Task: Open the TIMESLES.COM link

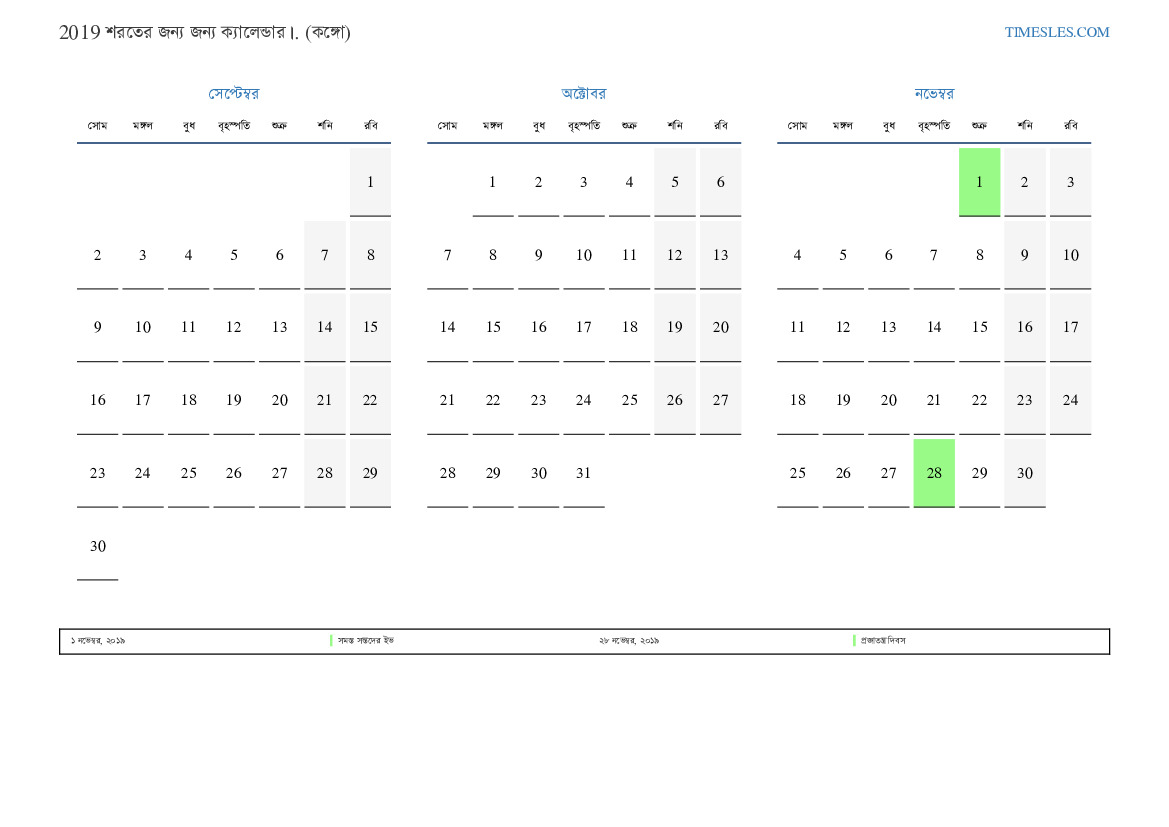Action: click(x=1056, y=32)
